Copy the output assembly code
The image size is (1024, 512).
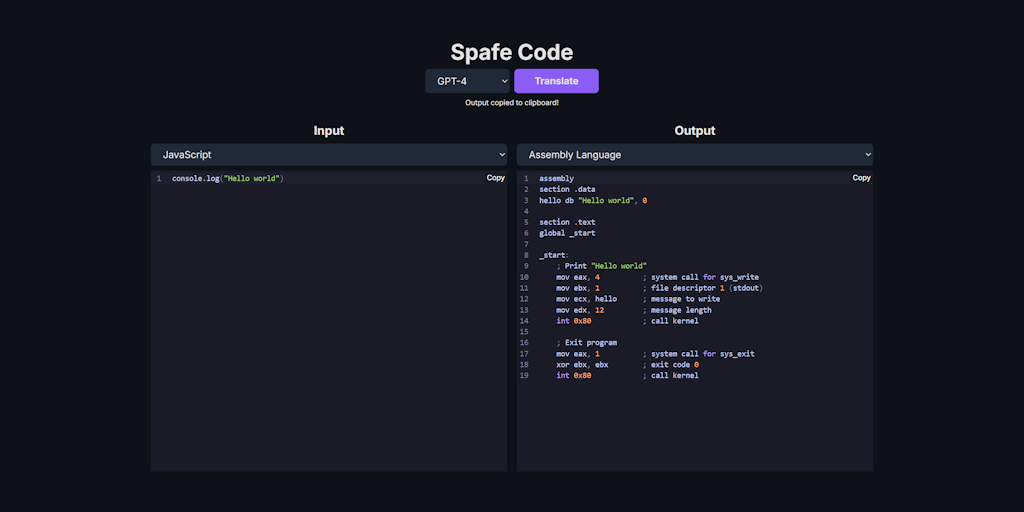[x=861, y=178]
